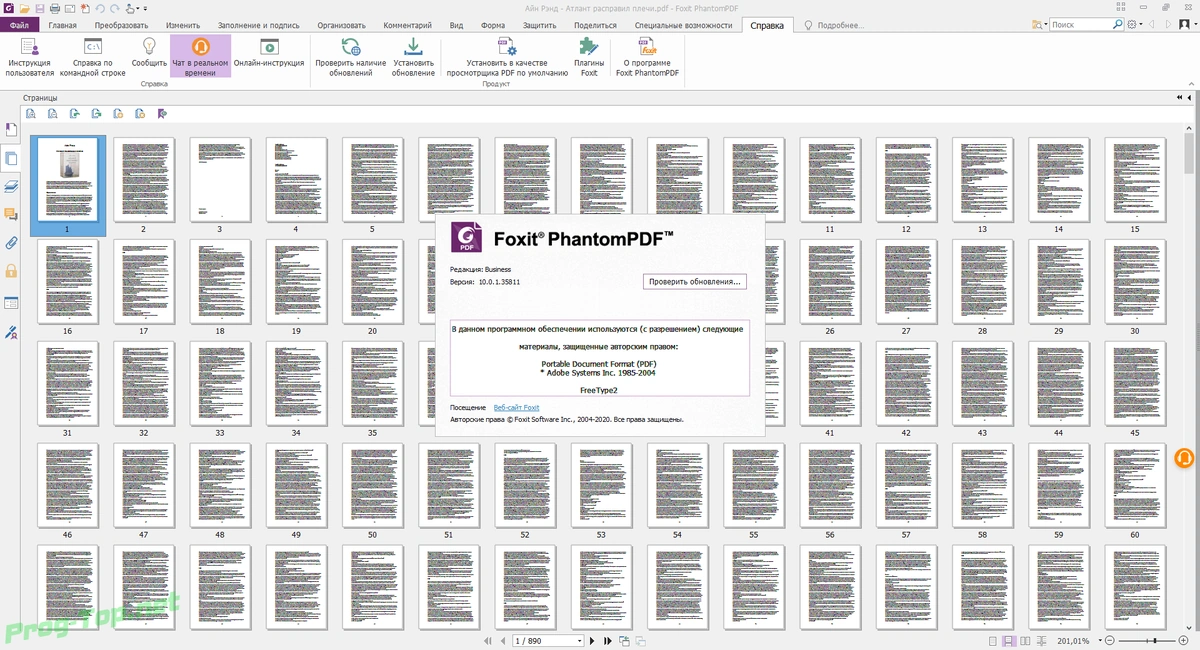Click the Print icon in quick access toolbar
The width and height of the screenshot is (1200, 650).
pyautogui.click(x=55, y=9)
